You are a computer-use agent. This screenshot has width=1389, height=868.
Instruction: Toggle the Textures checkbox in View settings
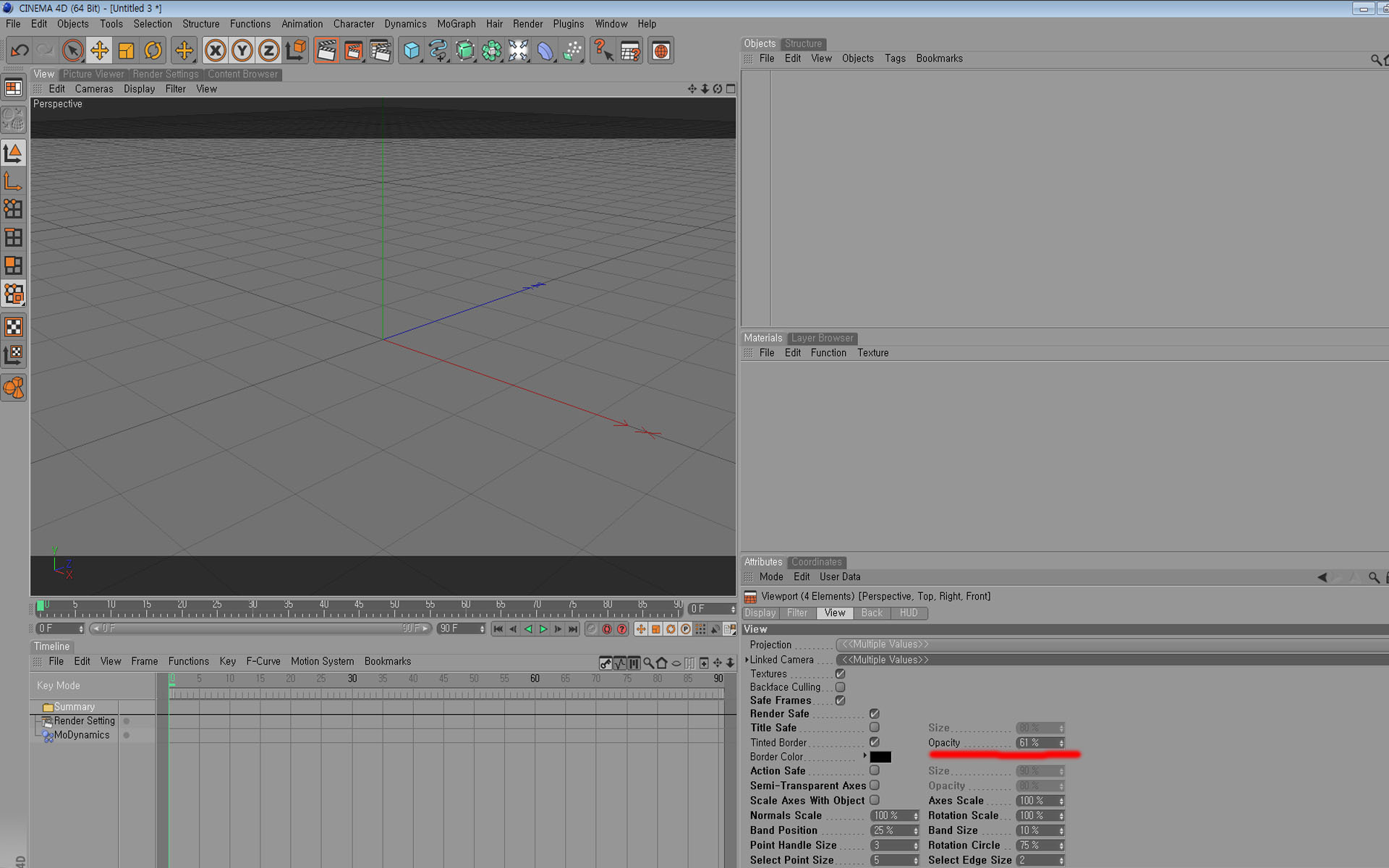click(x=841, y=673)
